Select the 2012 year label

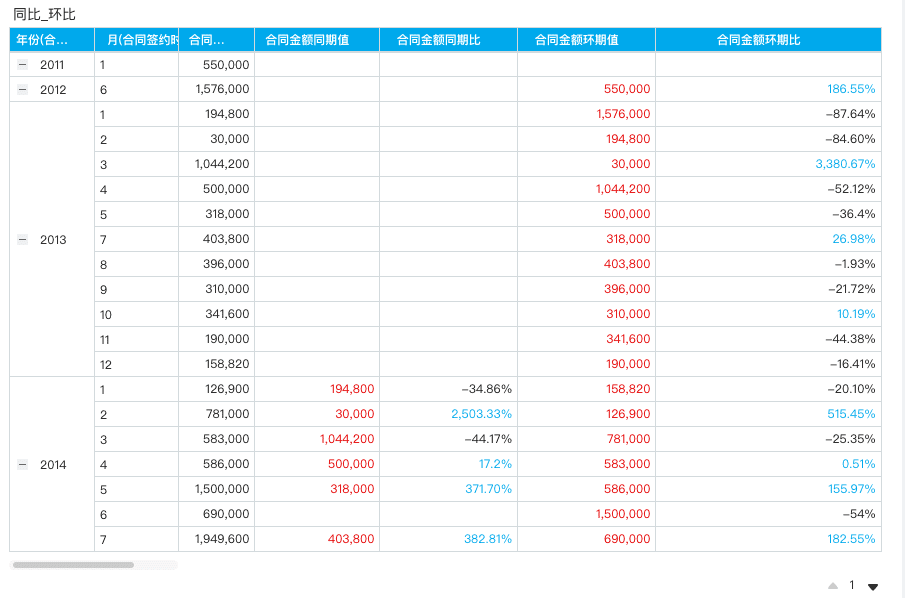(53, 89)
